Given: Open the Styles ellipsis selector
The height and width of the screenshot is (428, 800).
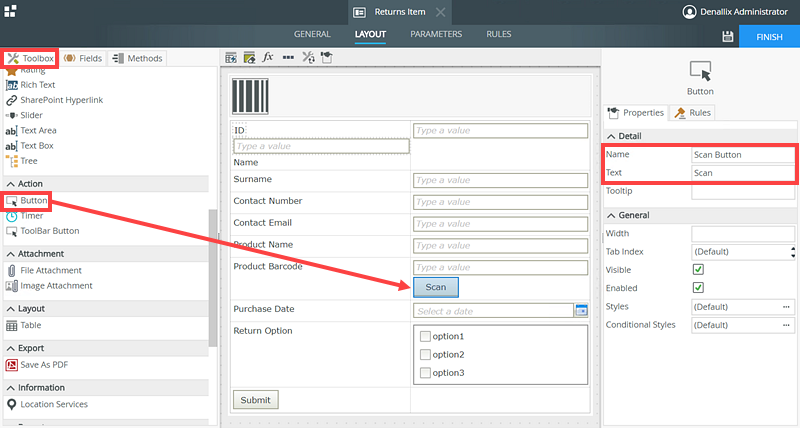Looking at the screenshot, I should tap(786, 306).
